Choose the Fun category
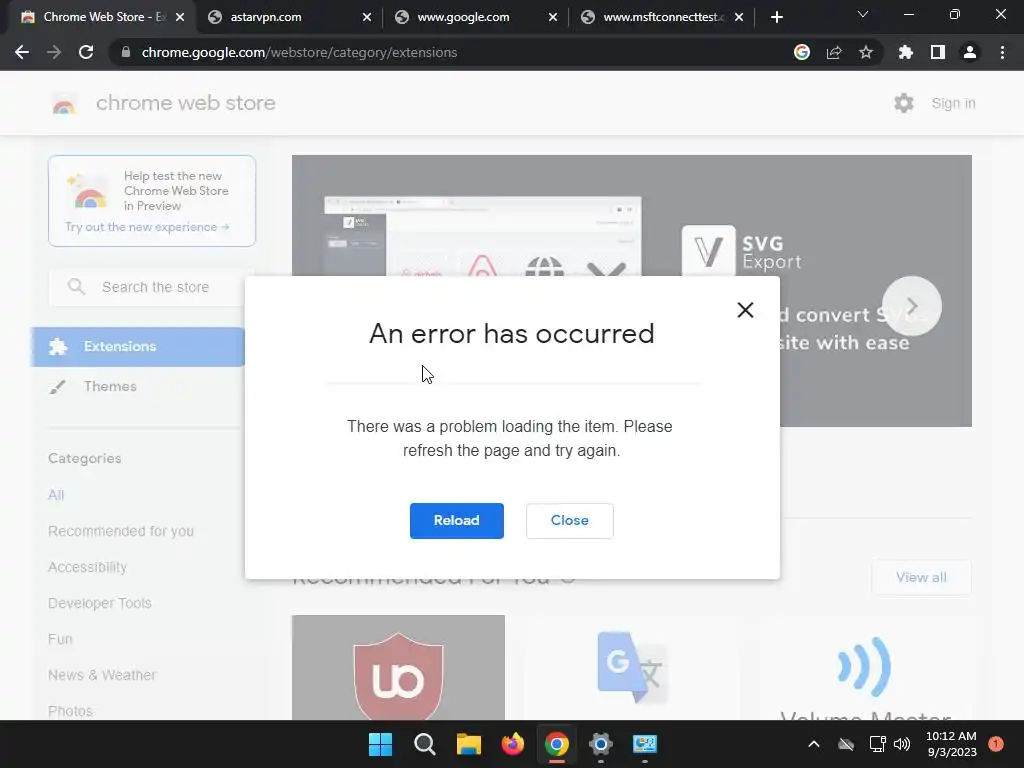Screen dimensions: 1024x768 click(60, 639)
